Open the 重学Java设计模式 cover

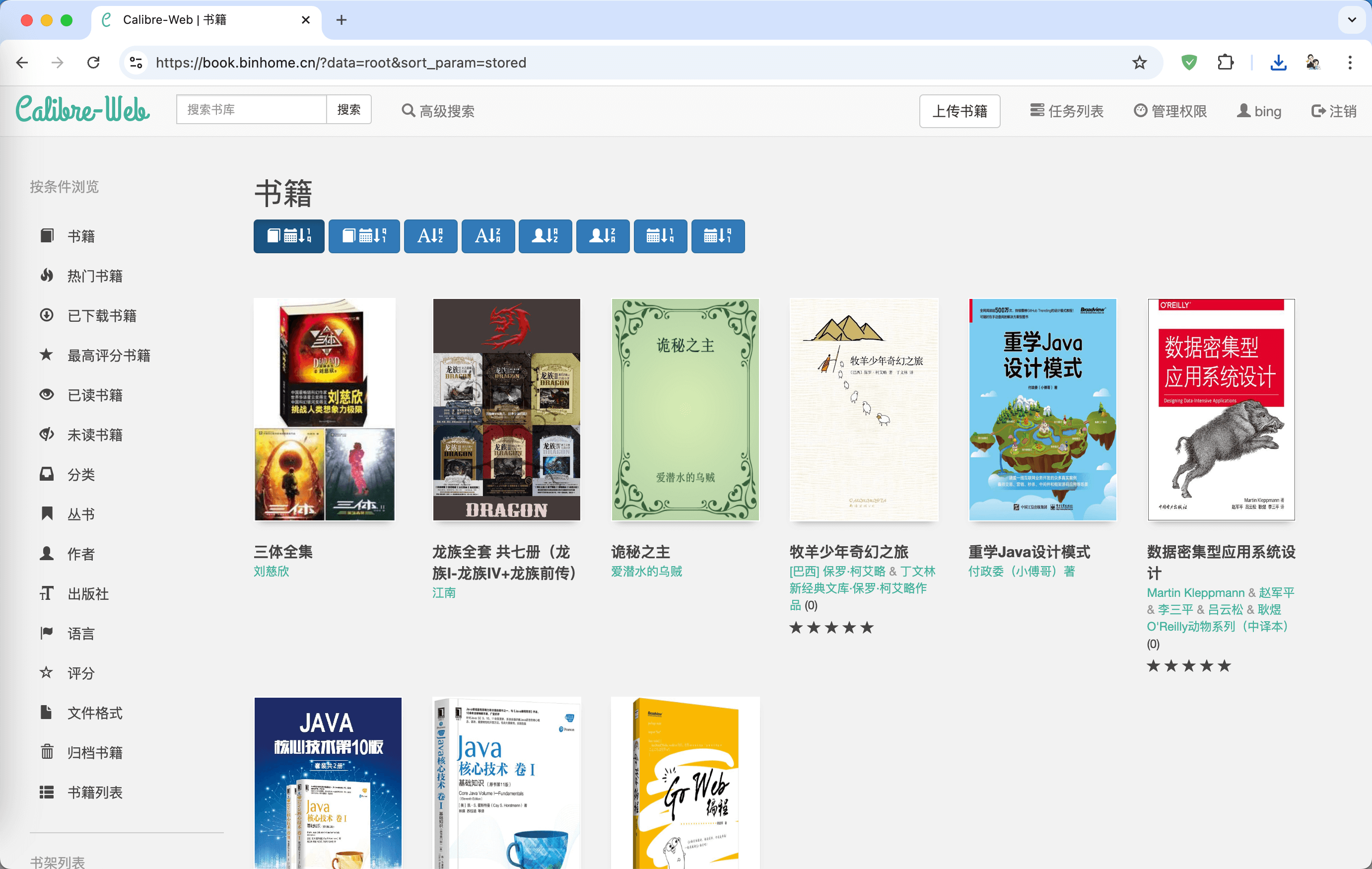point(1043,409)
